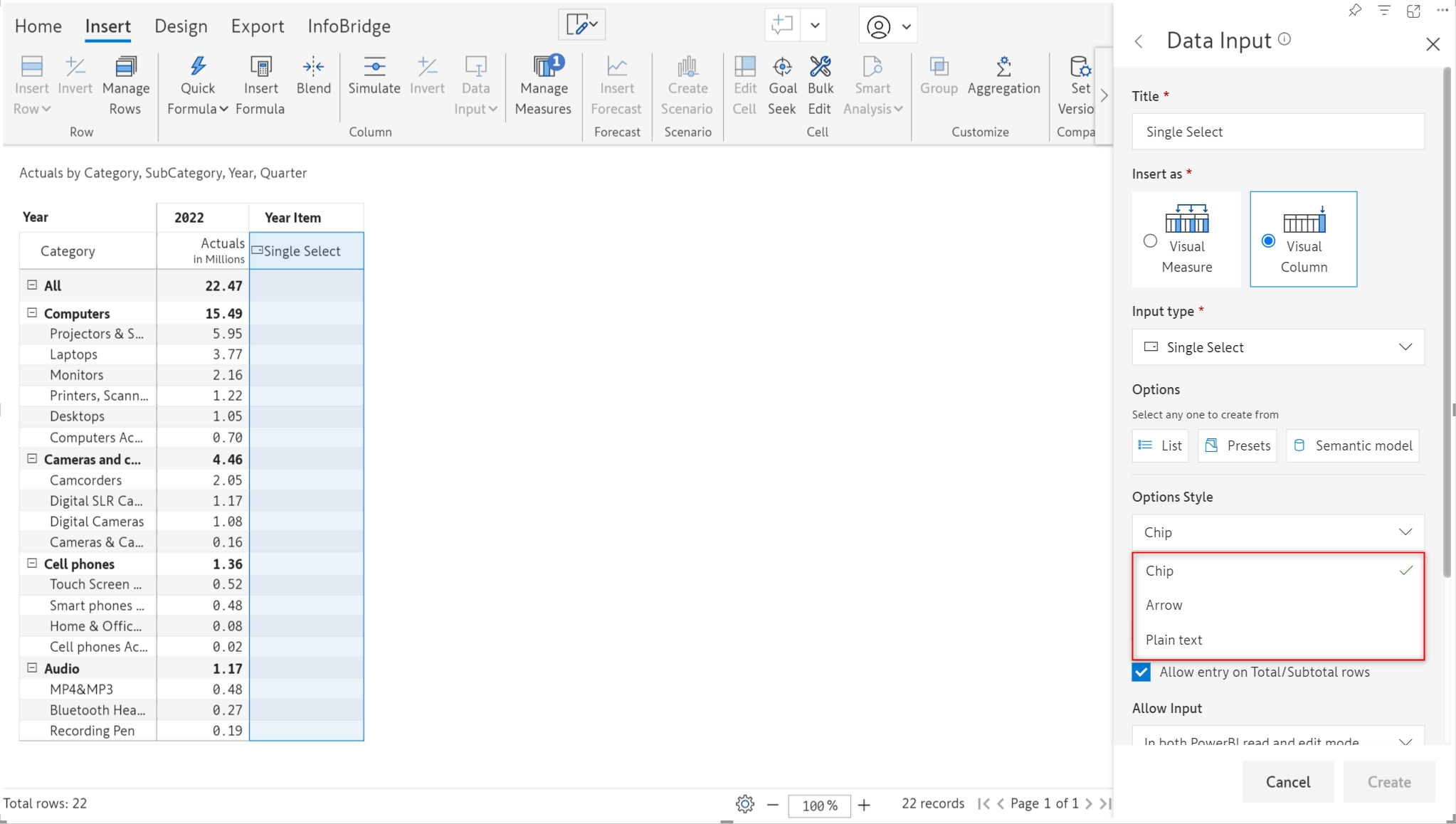
Task: Open the Manage Measures icon
Action: [544, 67]
